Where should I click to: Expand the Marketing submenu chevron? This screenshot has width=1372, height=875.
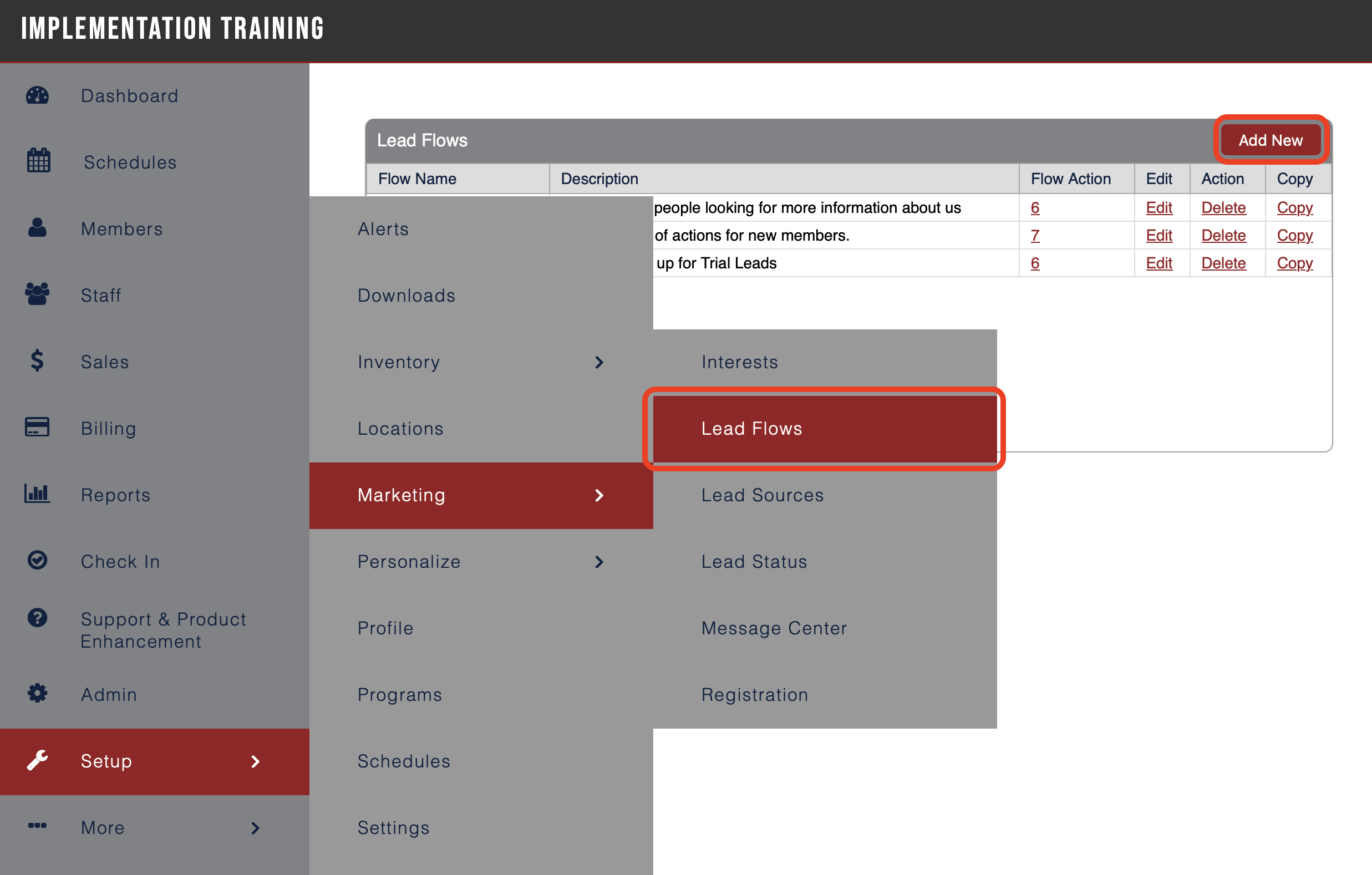[599, 496]
